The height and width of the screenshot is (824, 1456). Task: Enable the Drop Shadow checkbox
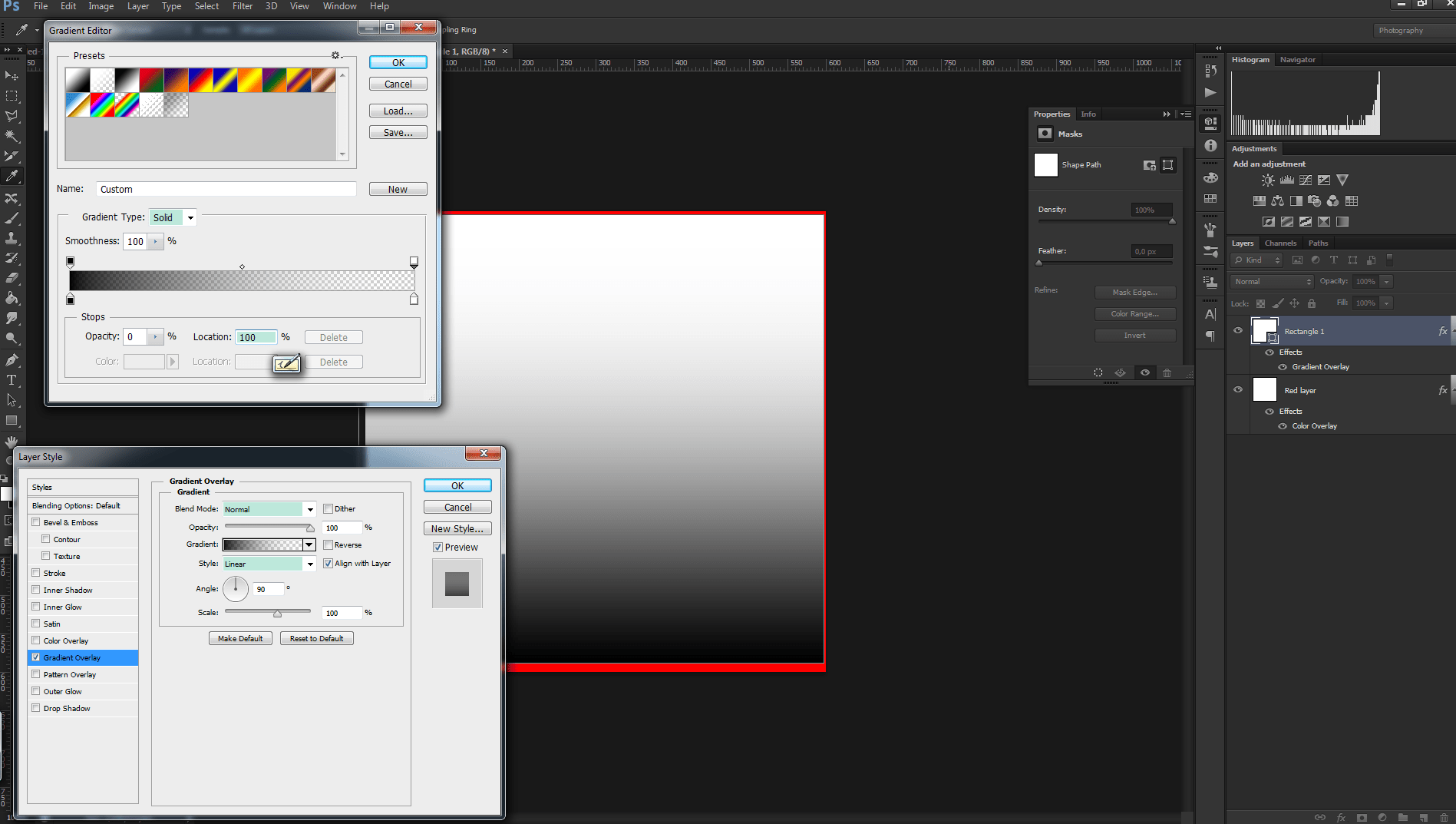(35, 708)
